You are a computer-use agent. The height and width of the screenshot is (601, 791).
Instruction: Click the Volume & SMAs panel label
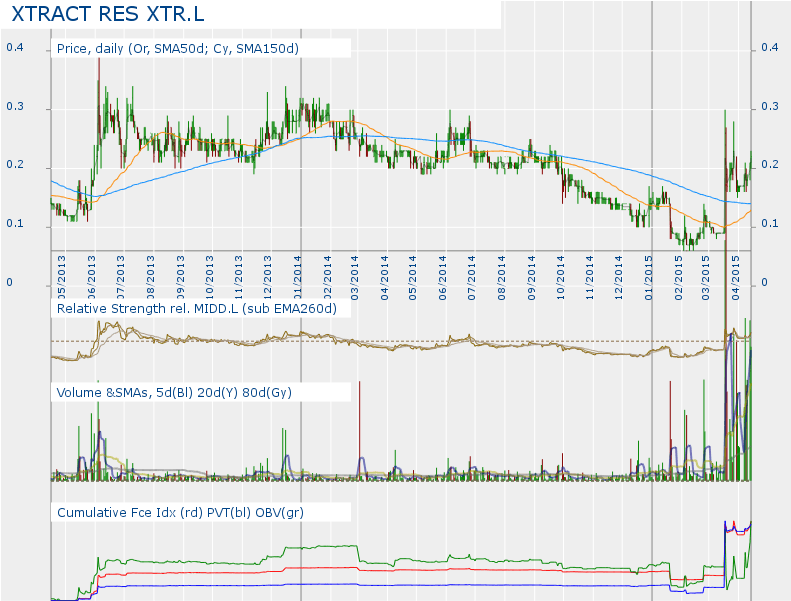tap(174, 393)
